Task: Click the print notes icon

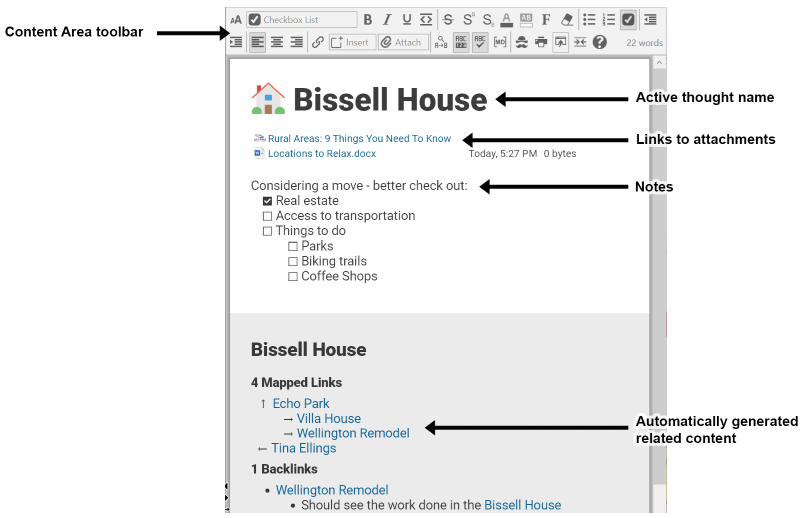Action: 541,42
